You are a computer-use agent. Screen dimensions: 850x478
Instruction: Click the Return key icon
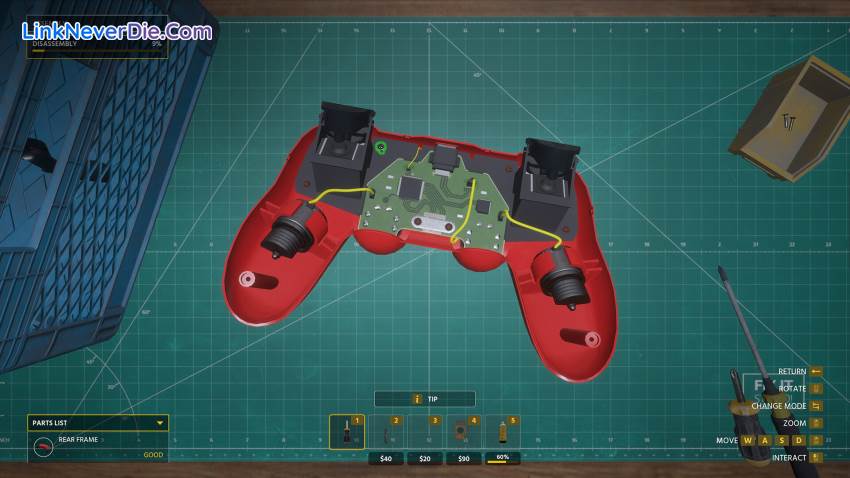816,371
